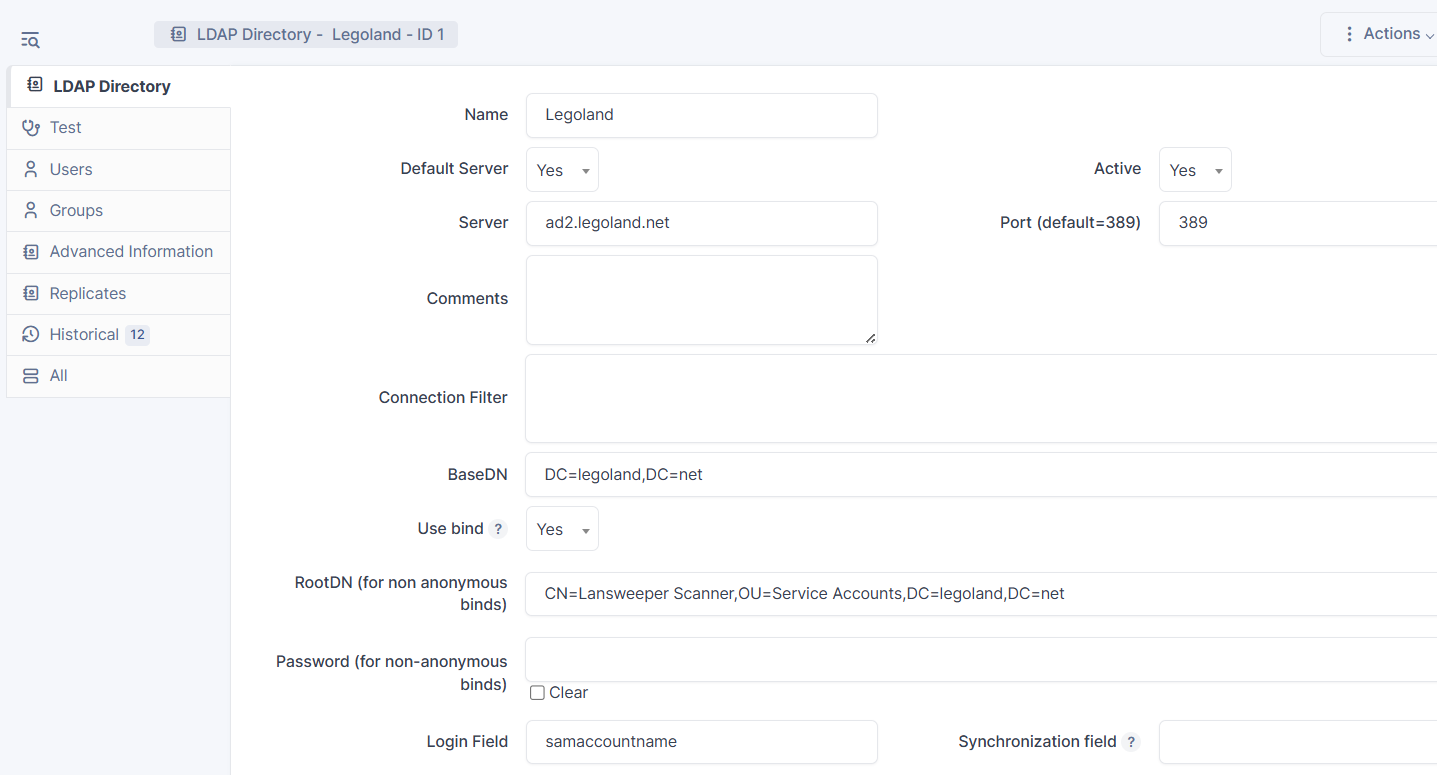Click the Groups person icon in sidebar
This screenshot has width=1437, height=775.
(31, 211)
